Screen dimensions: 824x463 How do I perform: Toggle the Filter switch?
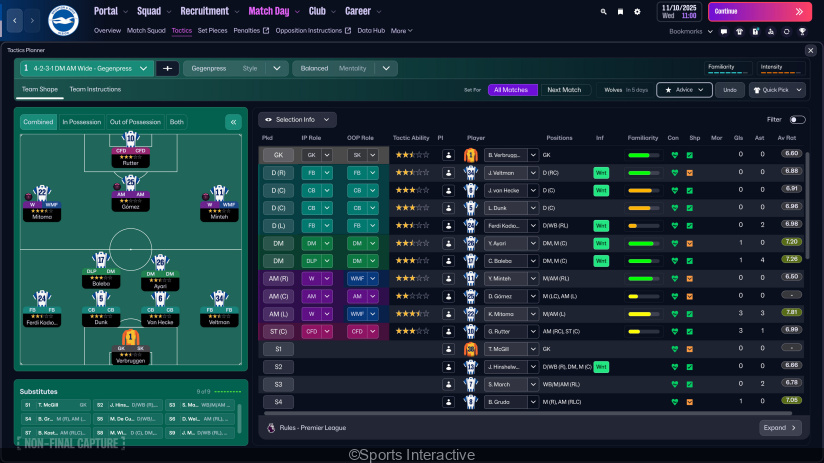(x=797, y=120)
